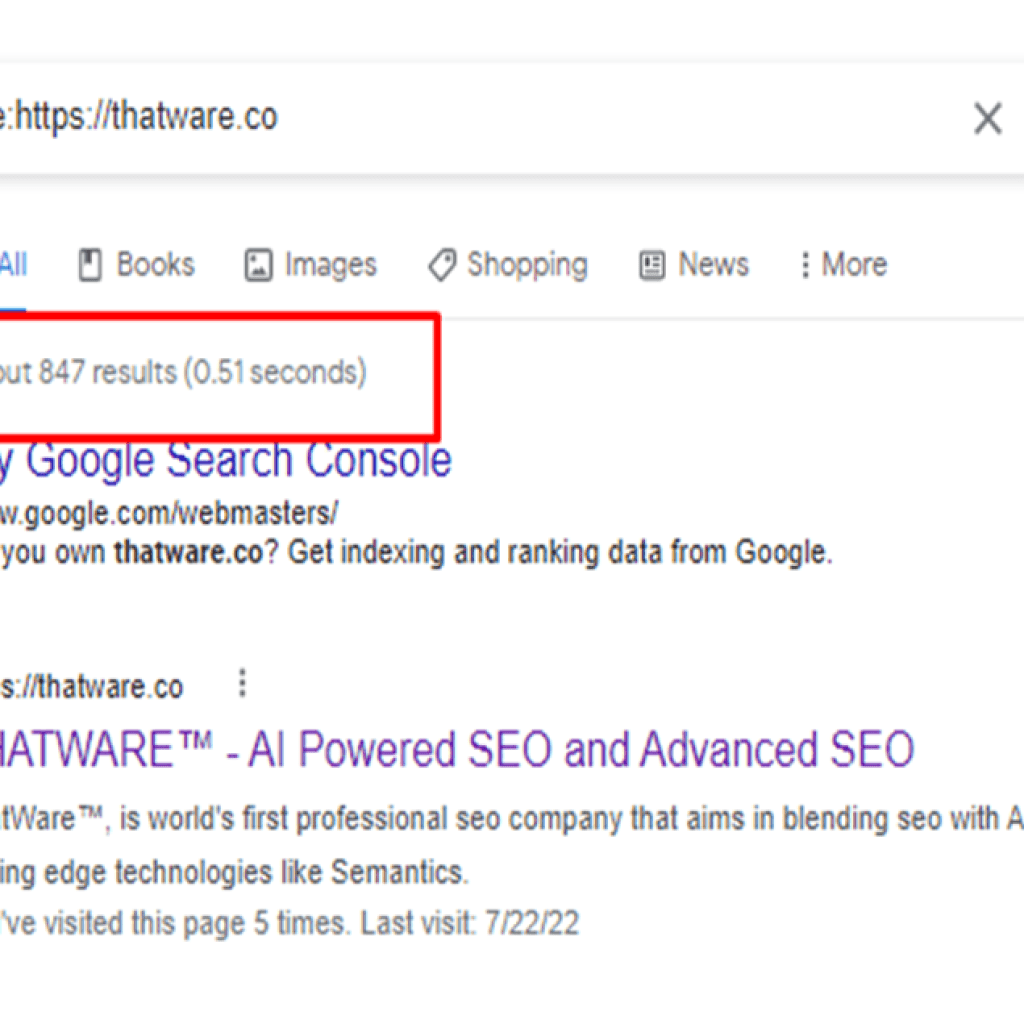Click the 'Get indexing and ranking data' snippet
The width and height of the screenshot is (1024, 1024).
(560, 552)
